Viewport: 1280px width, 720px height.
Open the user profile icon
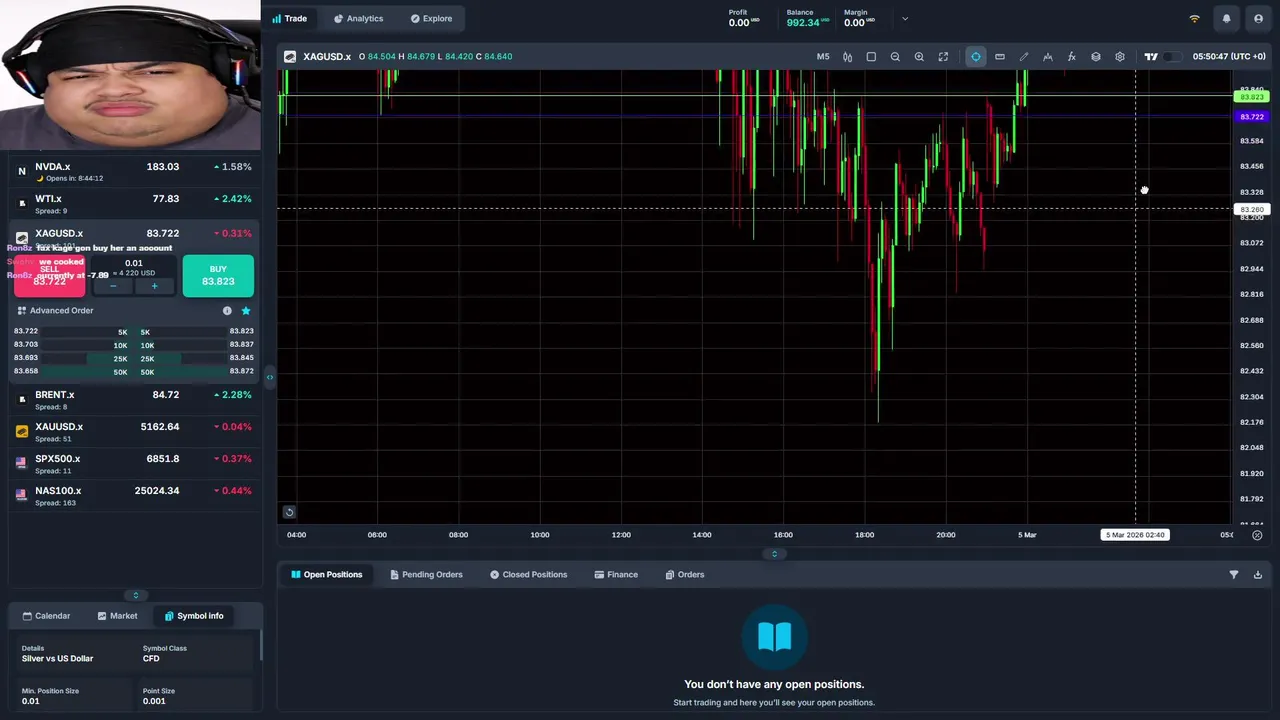(x=1258, y=18)
